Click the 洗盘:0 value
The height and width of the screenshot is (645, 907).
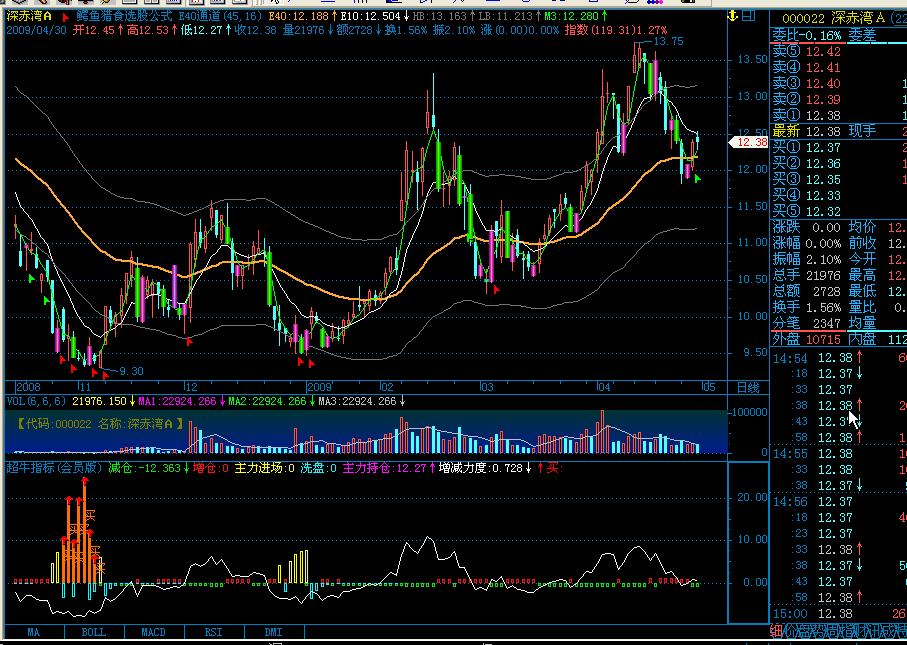(x=318, y=467)
